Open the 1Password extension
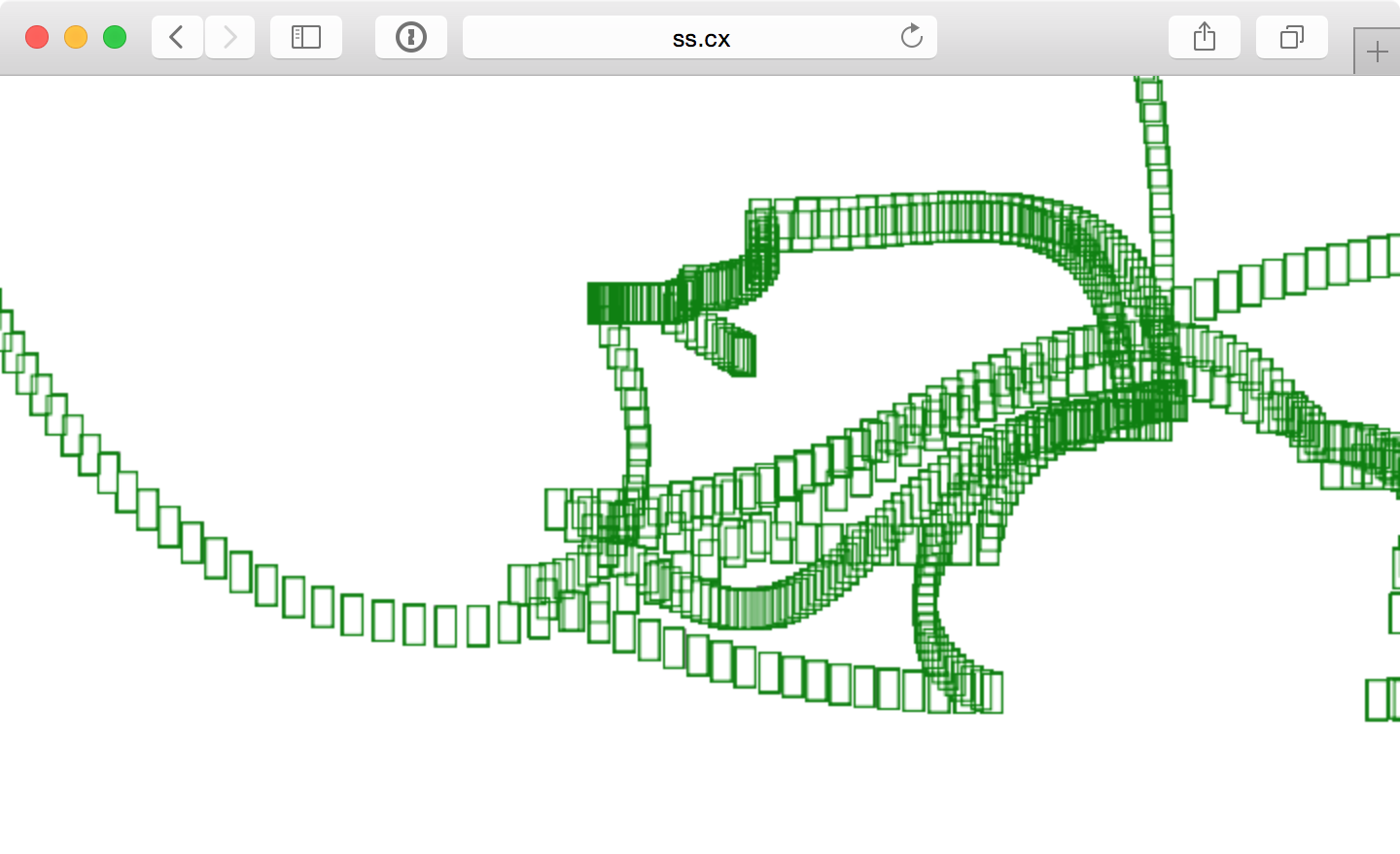1400x854 pixels. click(x=411, y=38)
